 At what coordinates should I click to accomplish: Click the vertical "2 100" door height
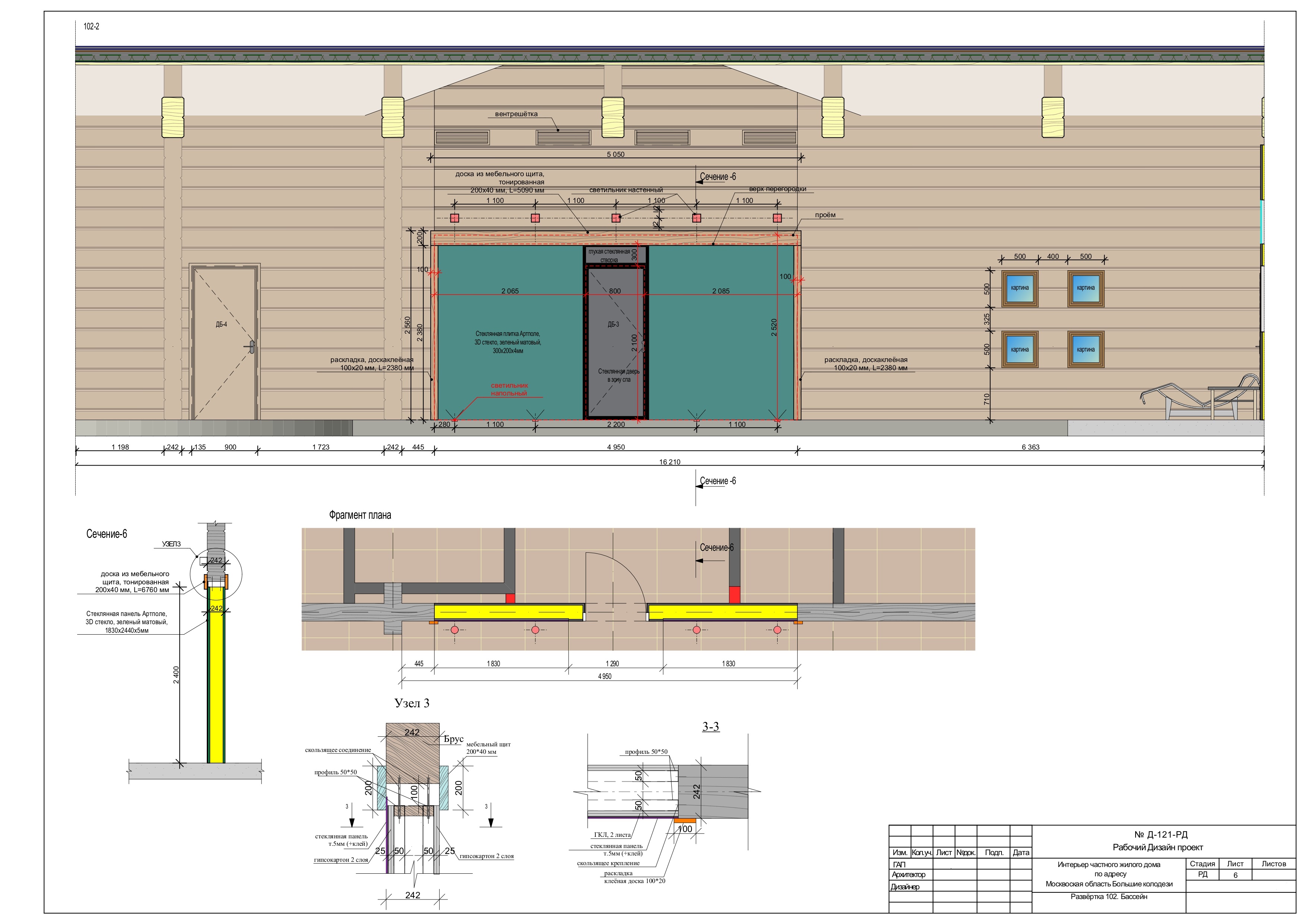click(x=634, y=343)
